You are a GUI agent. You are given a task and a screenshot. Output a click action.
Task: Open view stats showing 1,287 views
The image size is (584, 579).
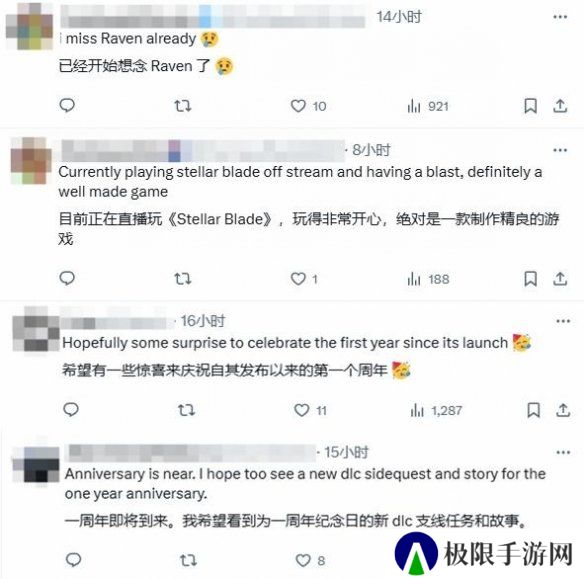pos(436,411)
